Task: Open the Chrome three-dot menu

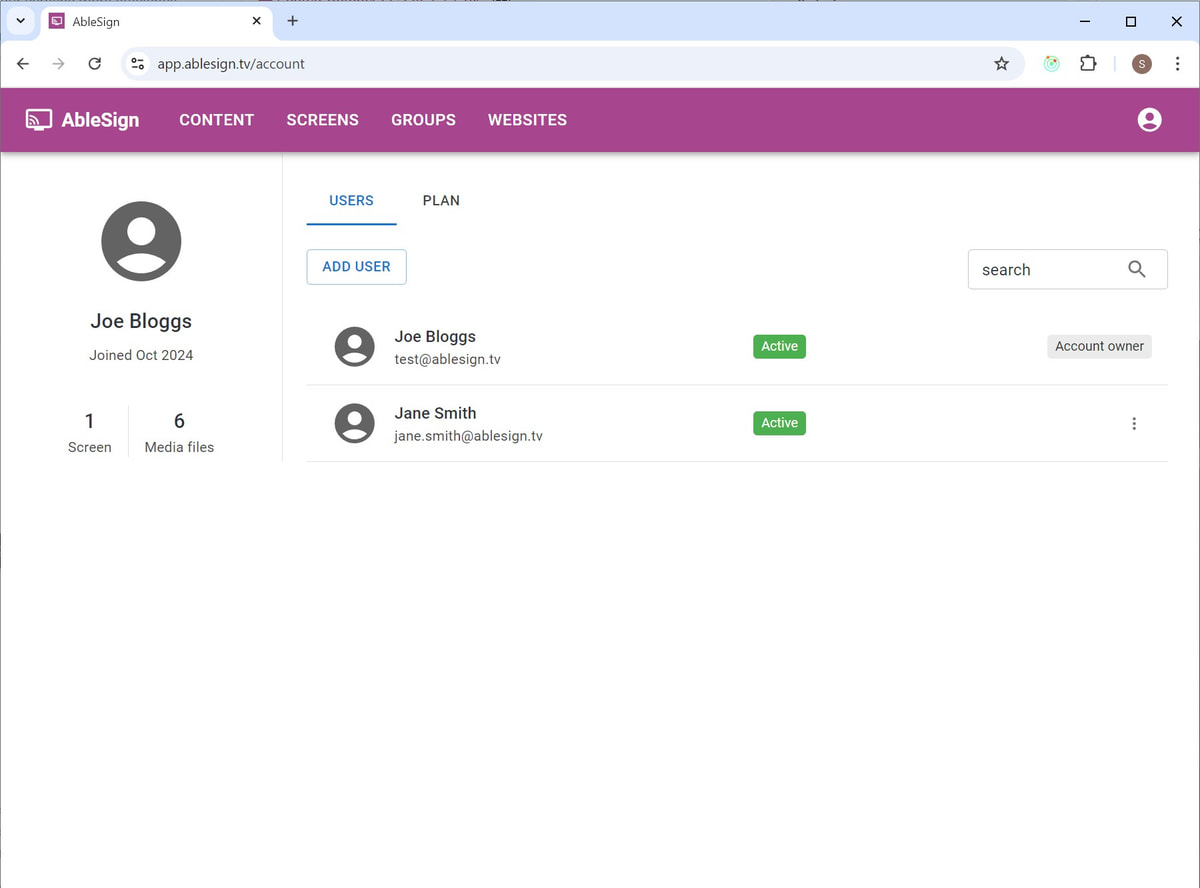Action: (x=1177, y=64)
